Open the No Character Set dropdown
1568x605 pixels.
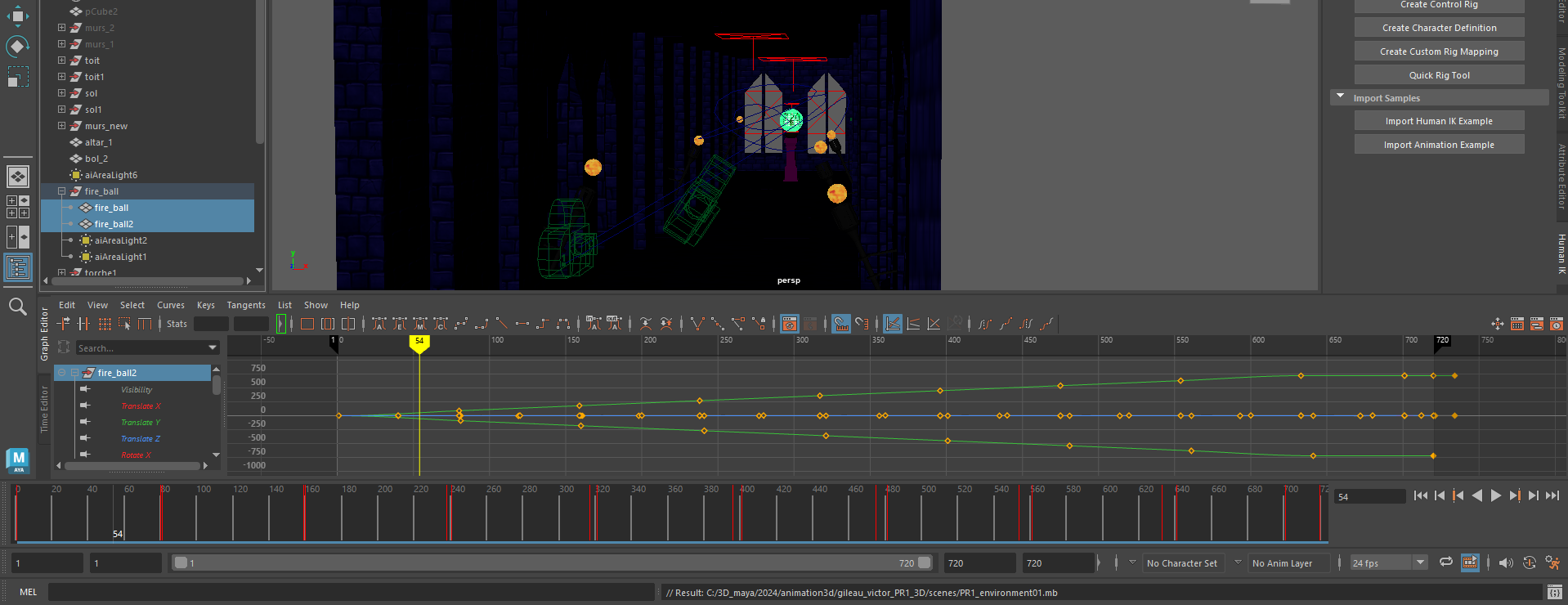pyautogui.click(x=1132, y=562)
